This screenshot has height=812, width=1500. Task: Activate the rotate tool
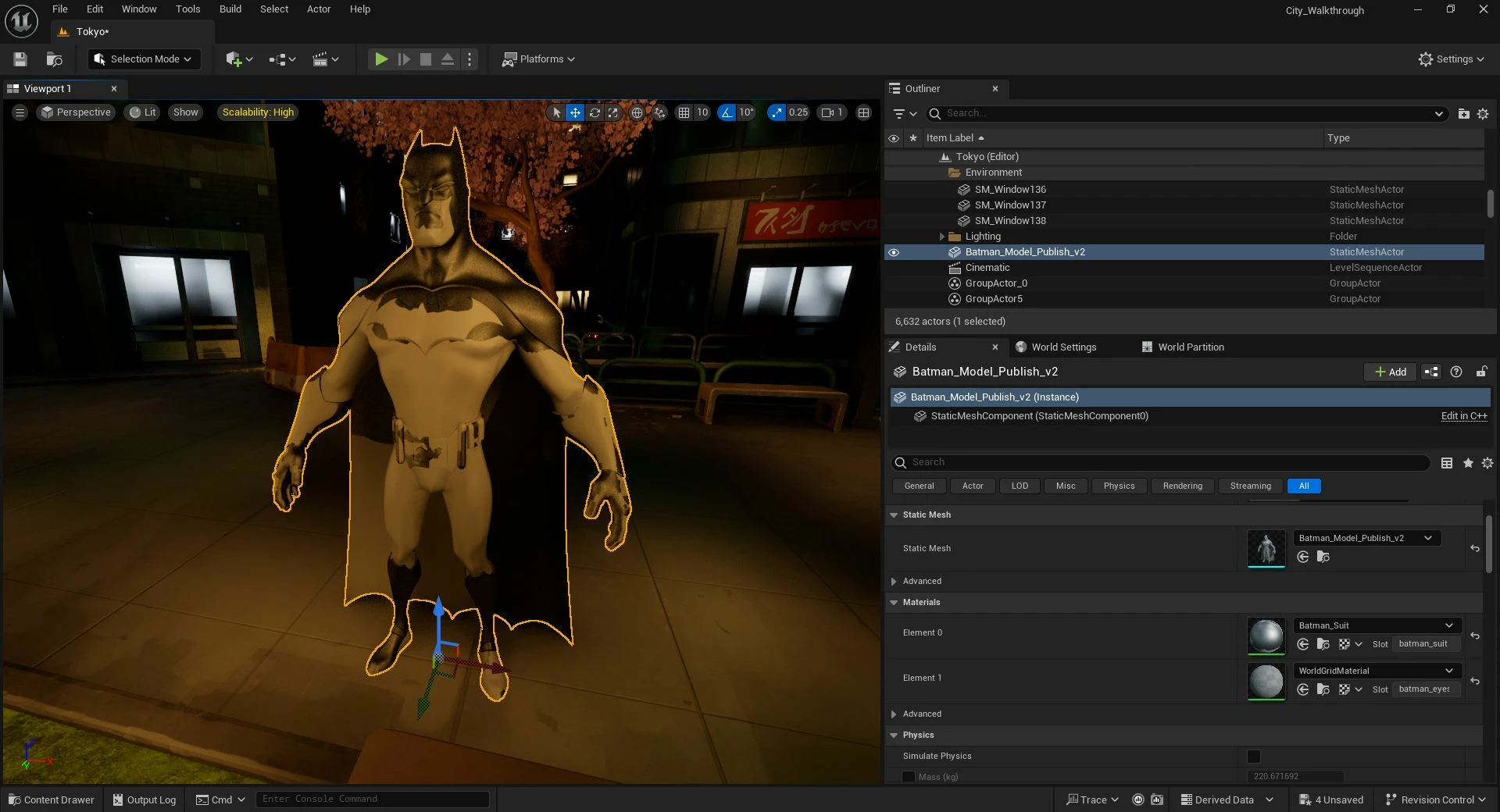(595, 112)
